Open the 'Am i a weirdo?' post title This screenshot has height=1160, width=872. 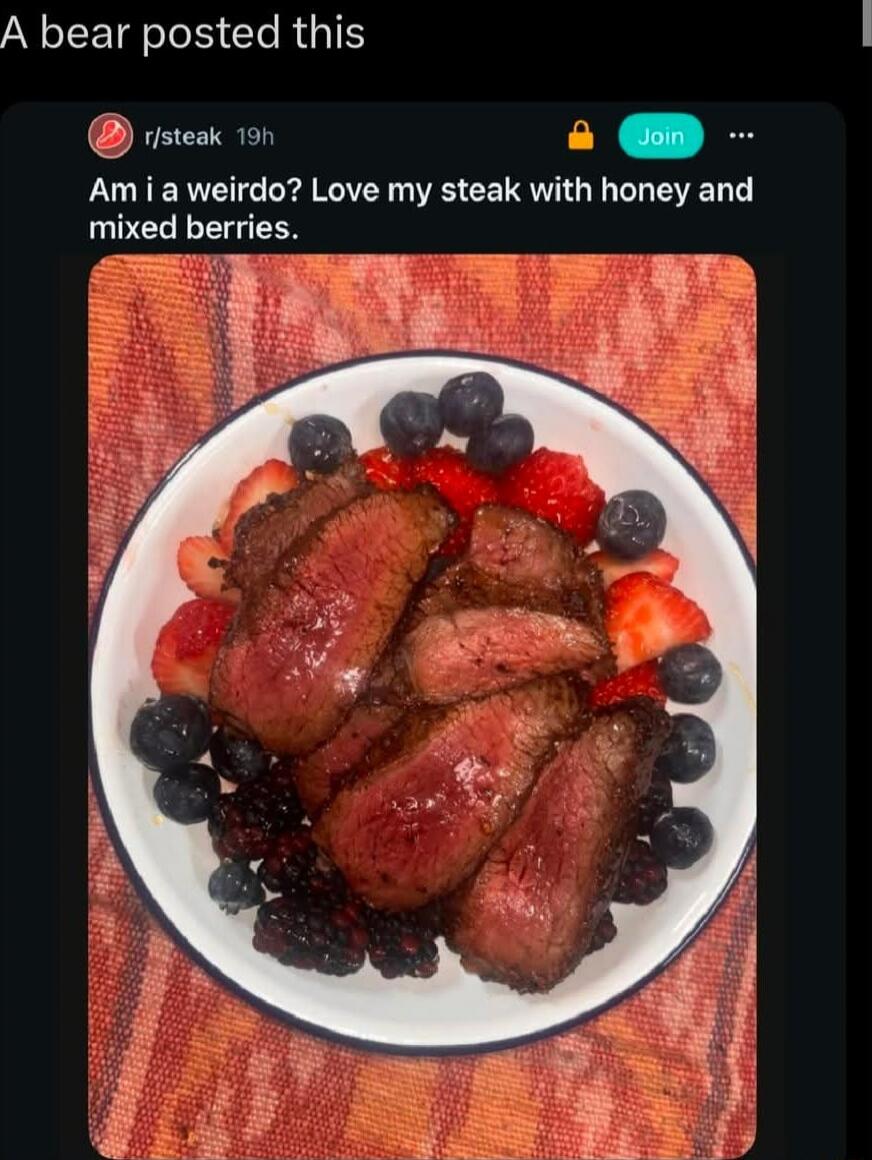pos(421,209)
